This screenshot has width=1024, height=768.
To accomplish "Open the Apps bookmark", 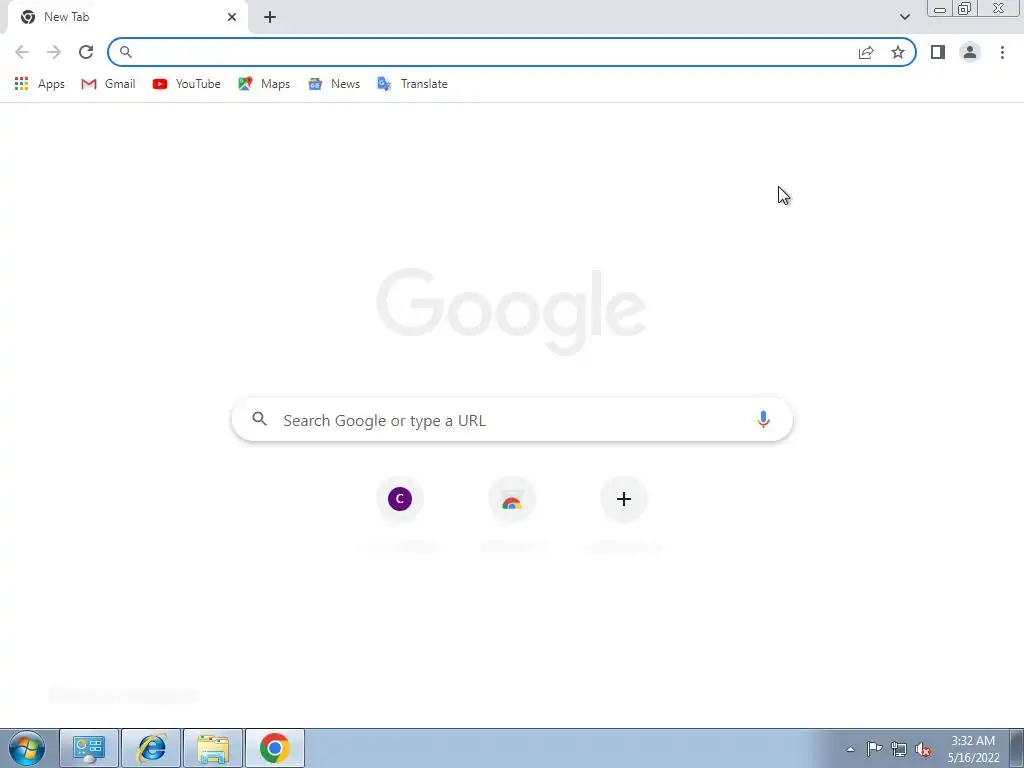I will [x=39, y=84].
